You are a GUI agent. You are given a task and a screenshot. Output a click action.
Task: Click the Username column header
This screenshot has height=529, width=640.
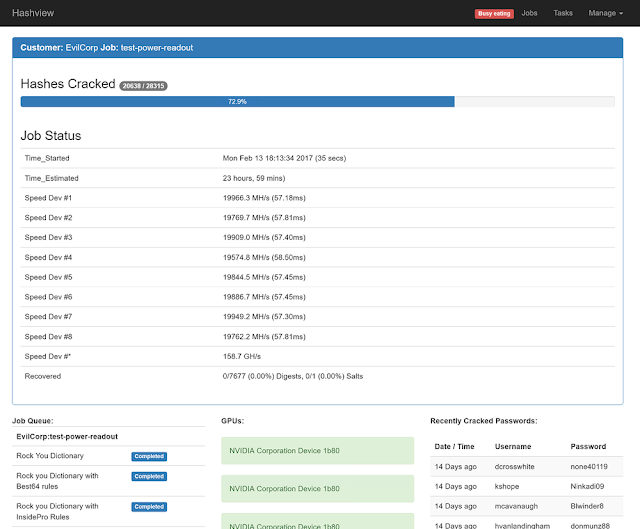513,447
